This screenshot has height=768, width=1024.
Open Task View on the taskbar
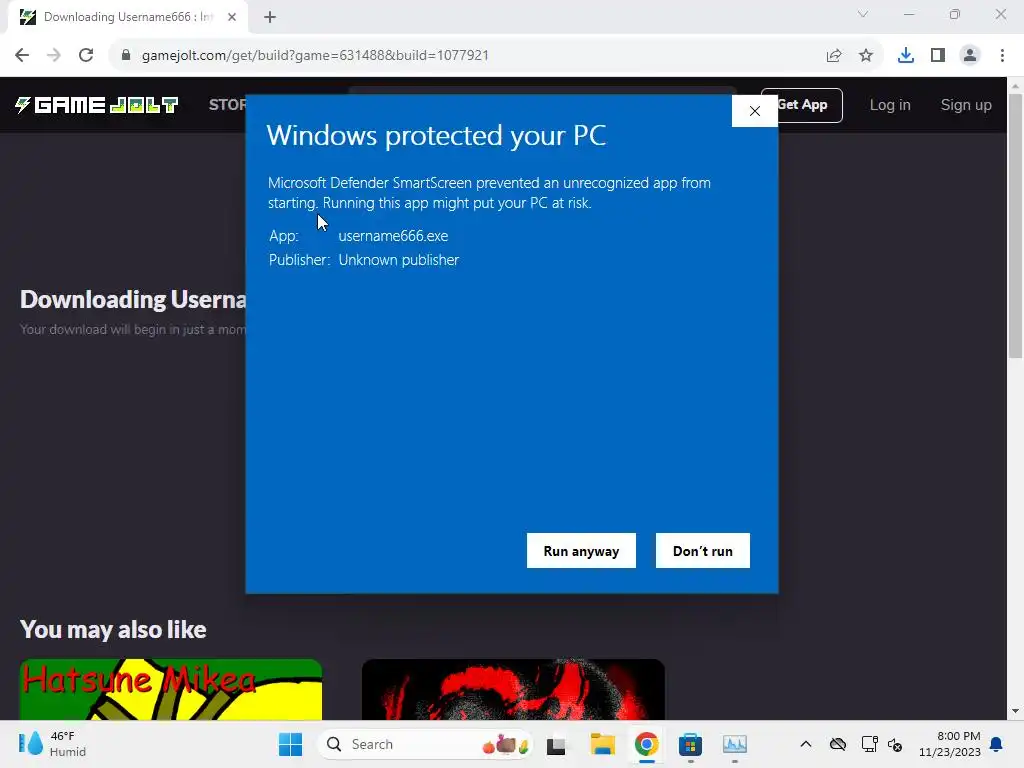point(556,744)
